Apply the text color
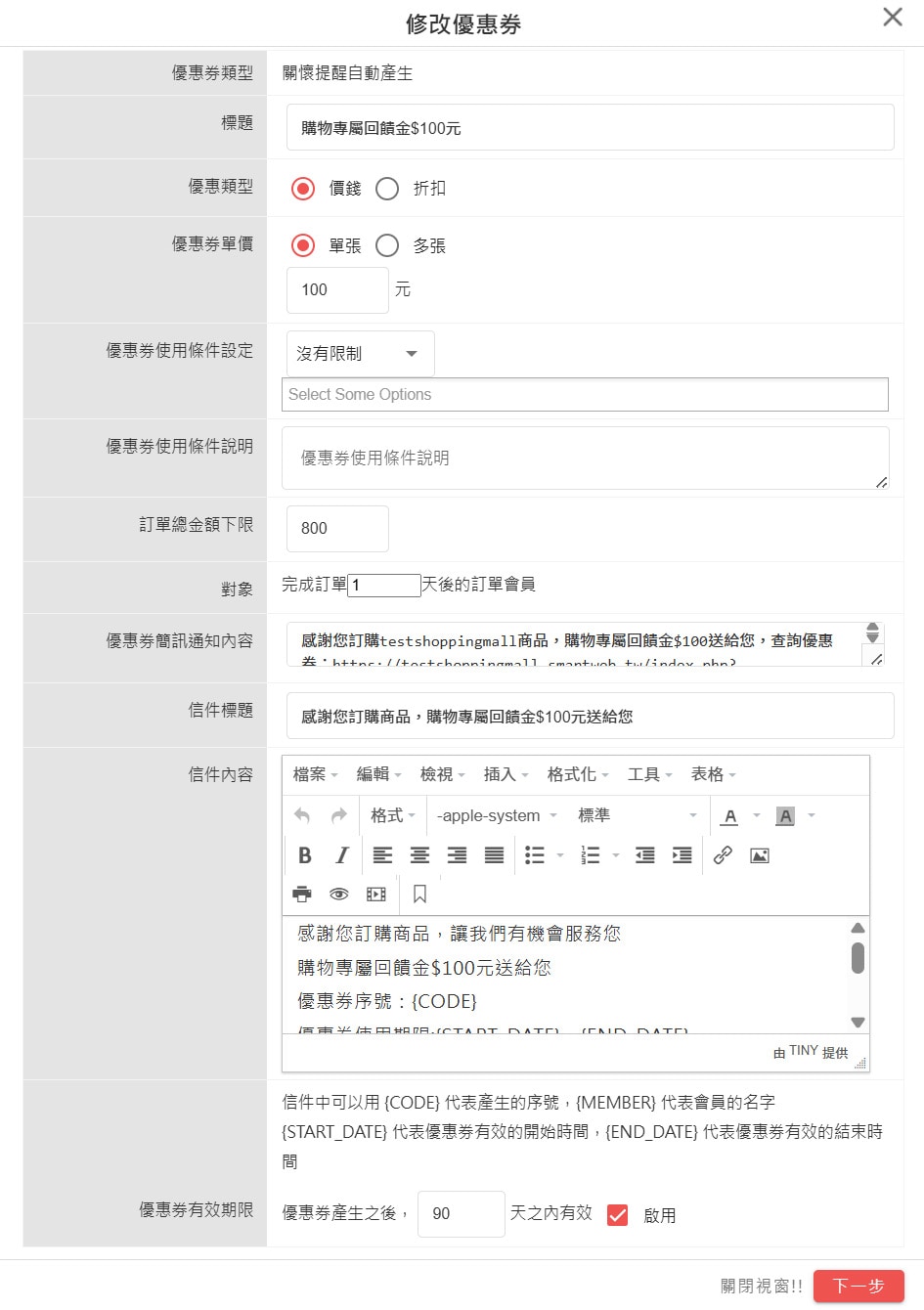 coord(730,815)
